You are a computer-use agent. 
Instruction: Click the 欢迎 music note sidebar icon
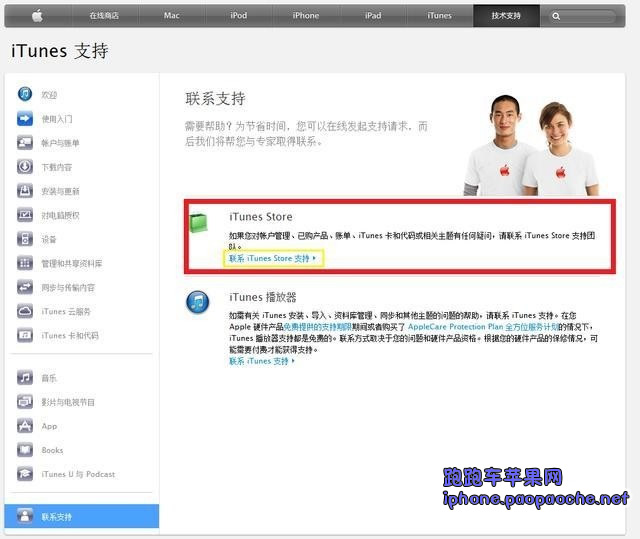coord(25,94)
